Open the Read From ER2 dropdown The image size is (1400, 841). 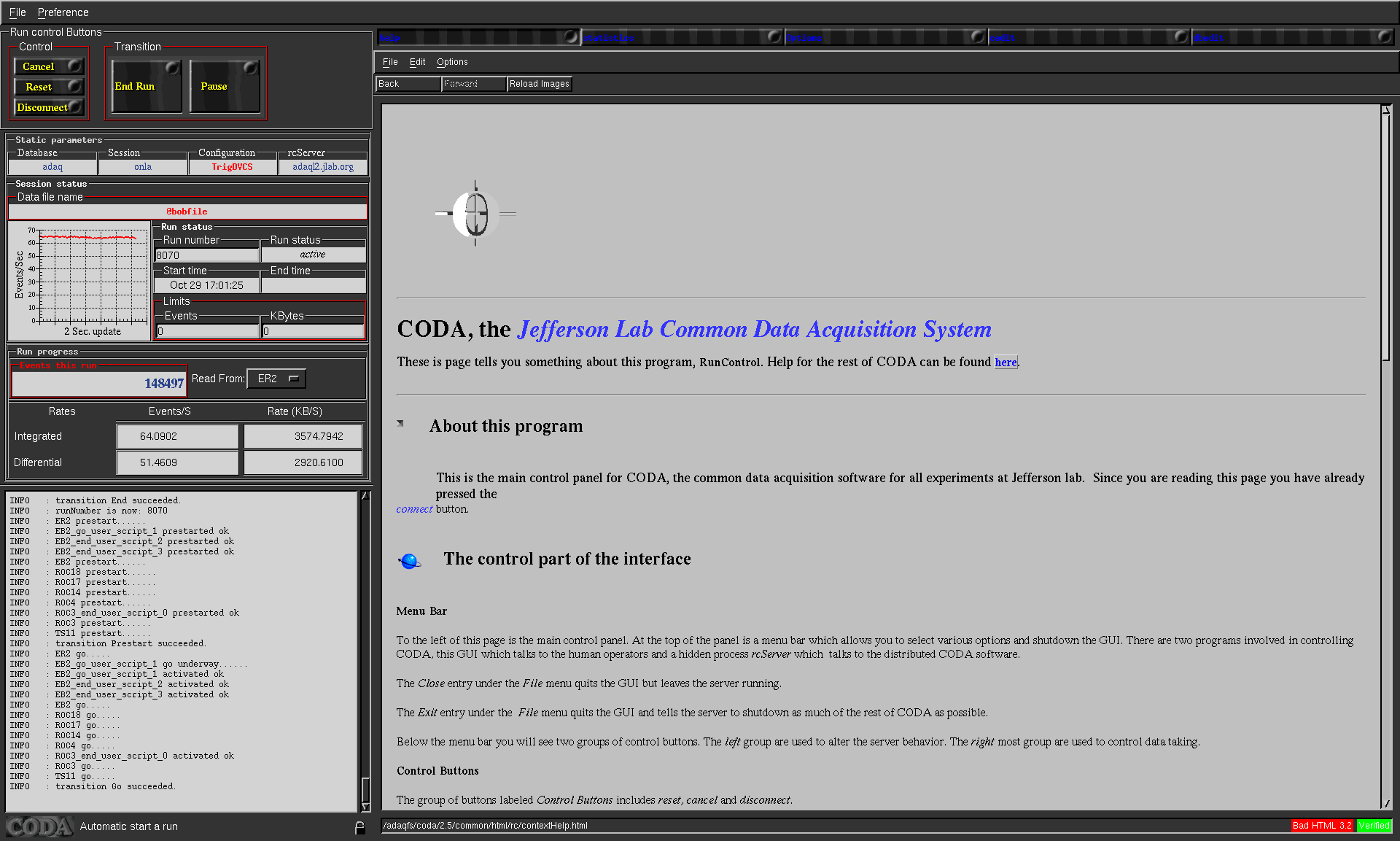click(x=276, y=379)
